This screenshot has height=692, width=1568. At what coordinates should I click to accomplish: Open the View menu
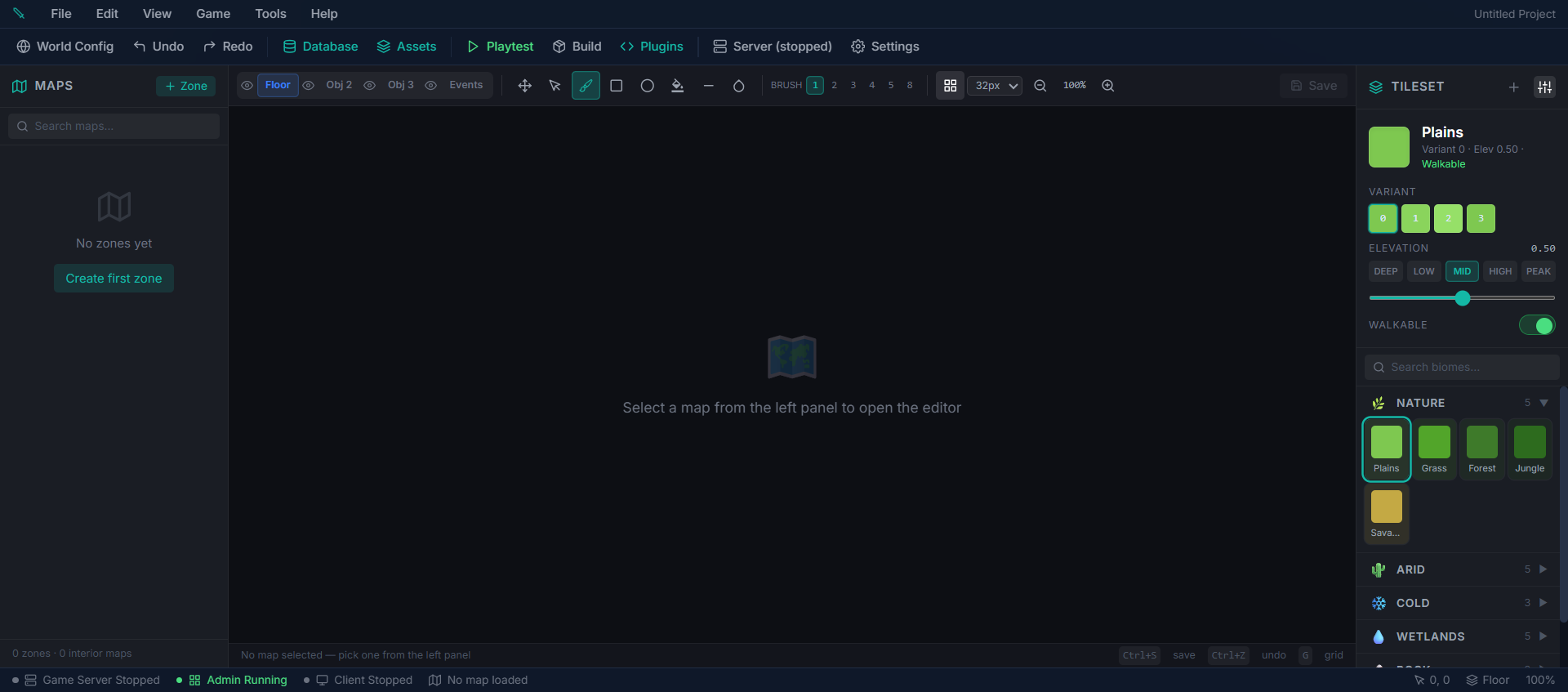[x=158, y=14]
